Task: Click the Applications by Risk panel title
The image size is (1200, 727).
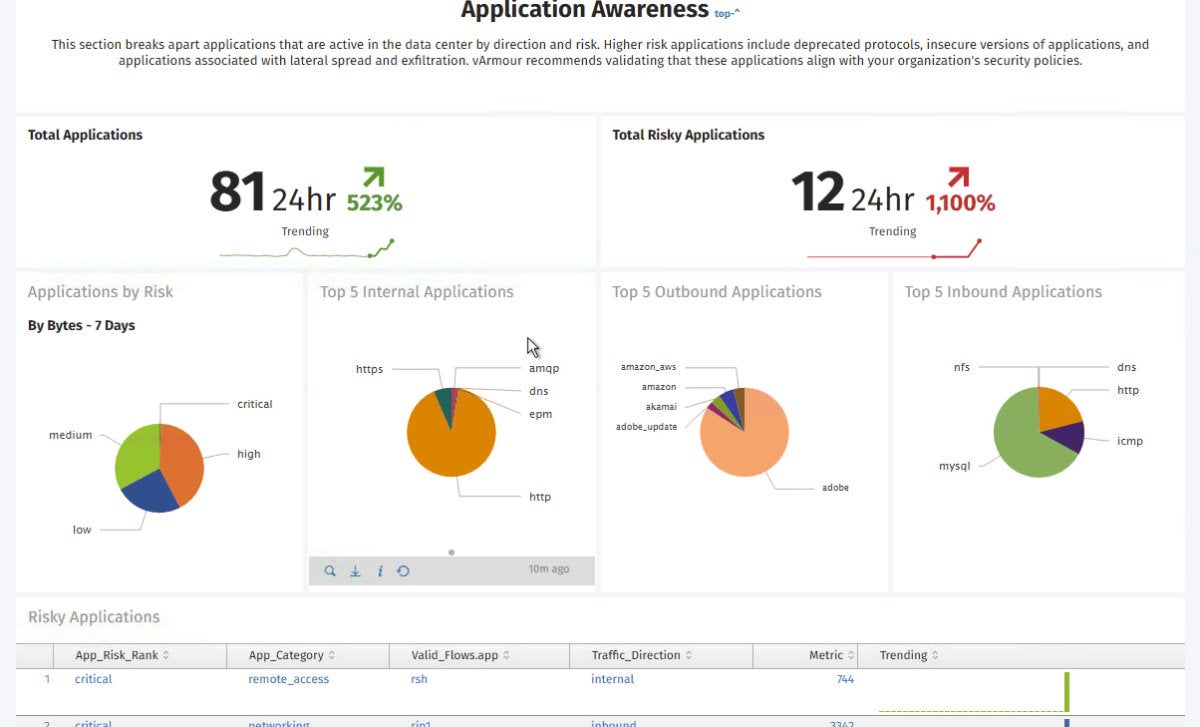Action: pyautogui.click(x=100, y=292)
